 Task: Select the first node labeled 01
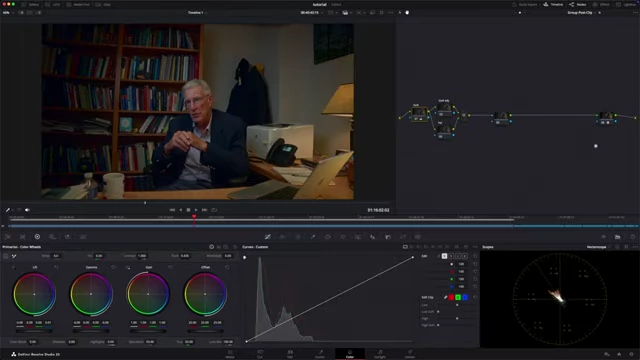pyautogui.click(x=419, y=114)
